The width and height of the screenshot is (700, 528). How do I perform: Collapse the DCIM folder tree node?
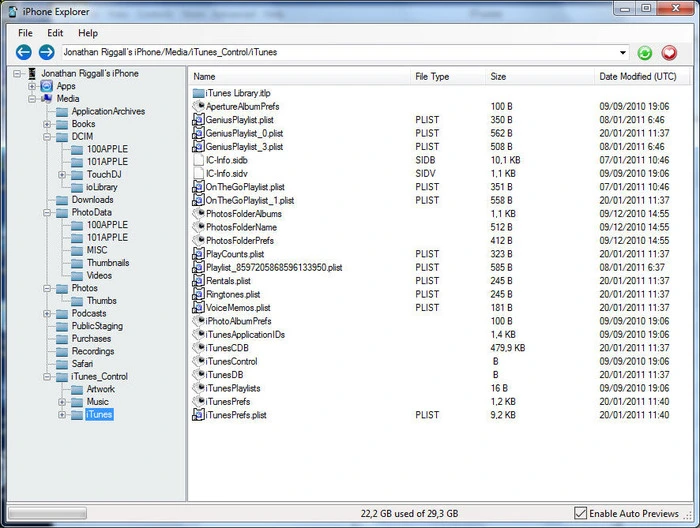point(48,137)
